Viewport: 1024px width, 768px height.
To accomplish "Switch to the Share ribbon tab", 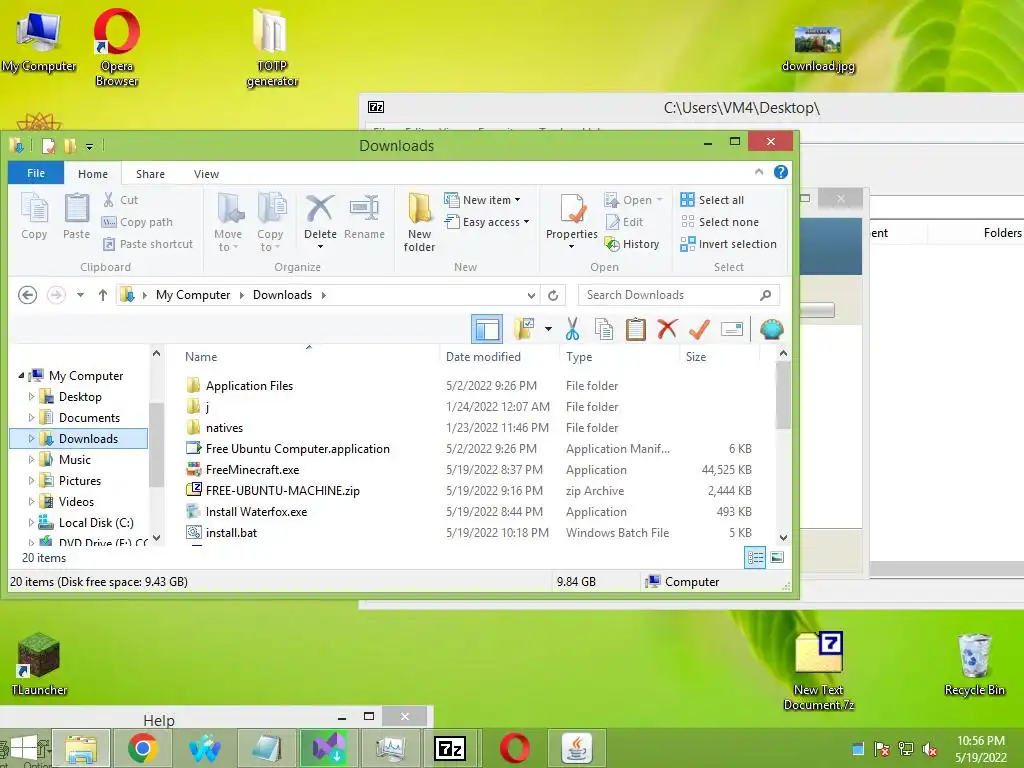I will 150,174.
